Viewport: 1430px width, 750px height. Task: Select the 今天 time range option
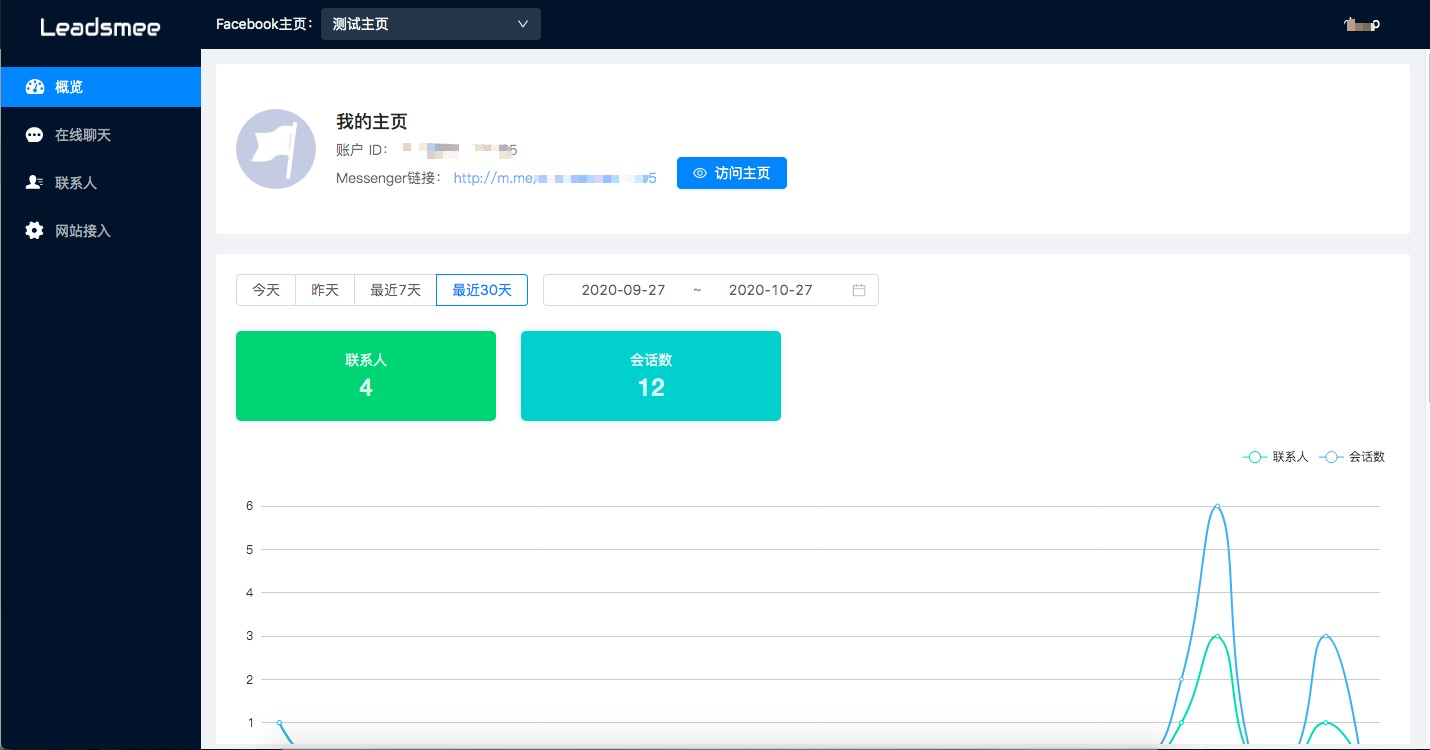266,290
